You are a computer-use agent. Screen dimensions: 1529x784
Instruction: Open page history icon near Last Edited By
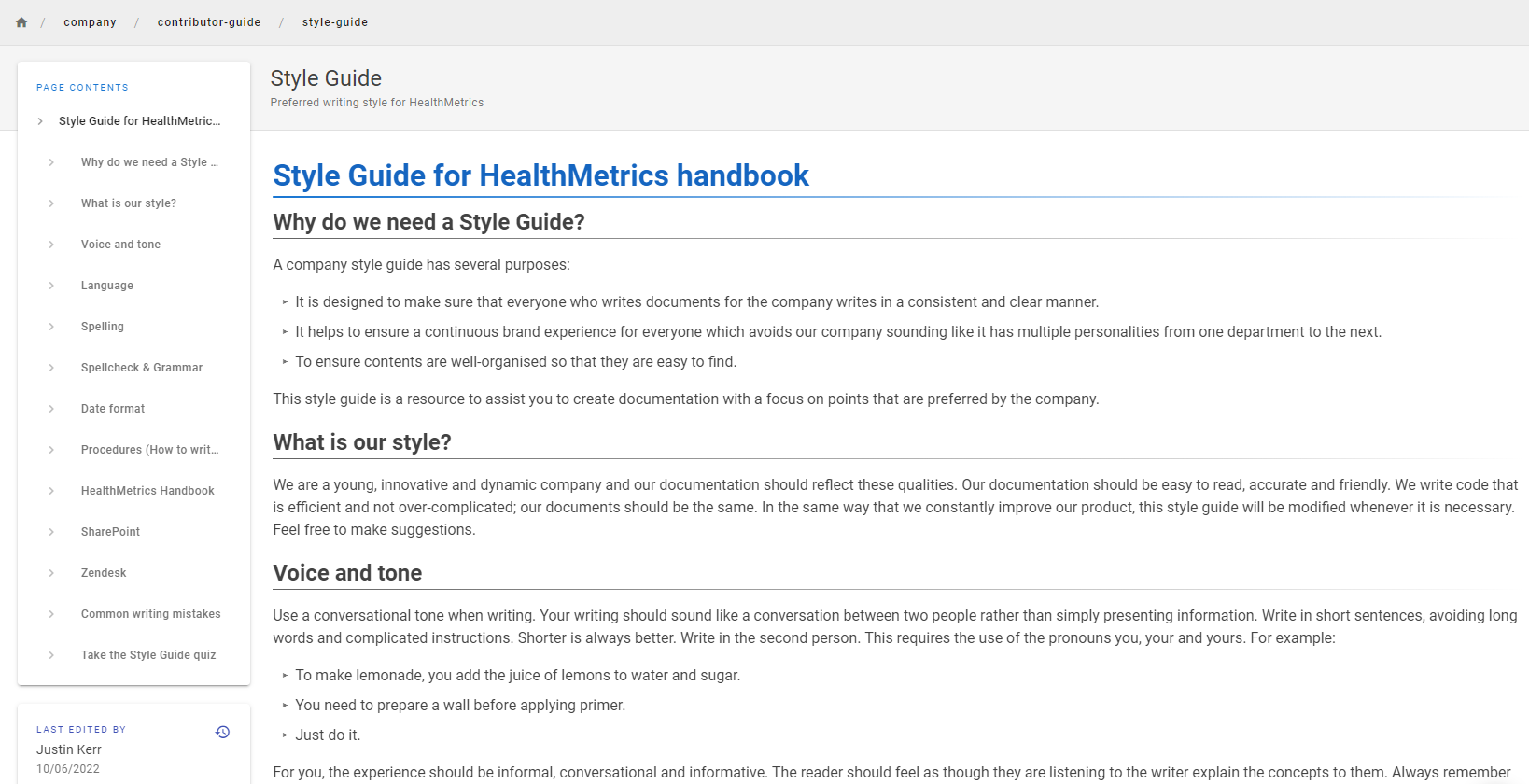(222, 732)
